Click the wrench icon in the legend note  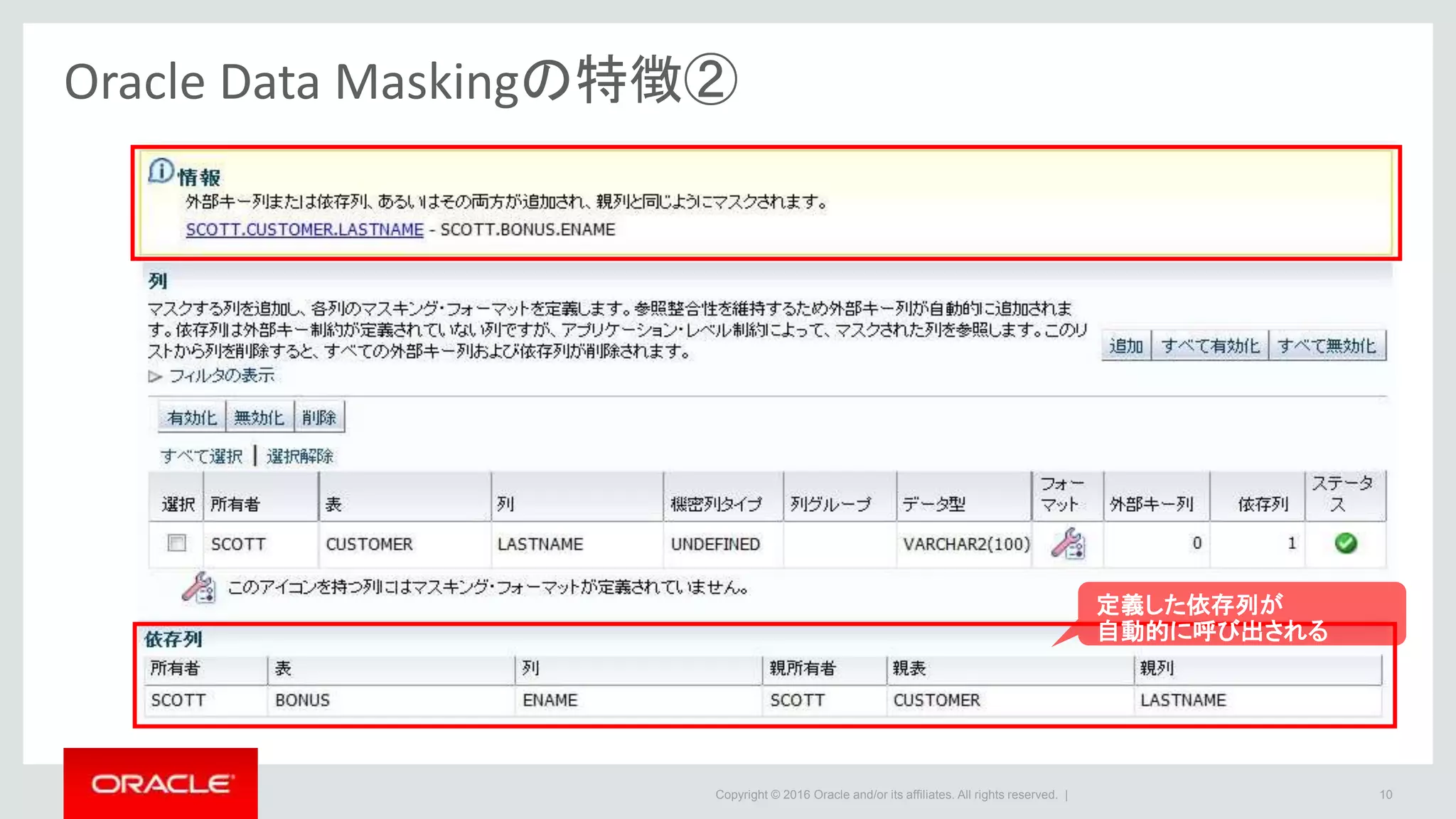(198, 587)
